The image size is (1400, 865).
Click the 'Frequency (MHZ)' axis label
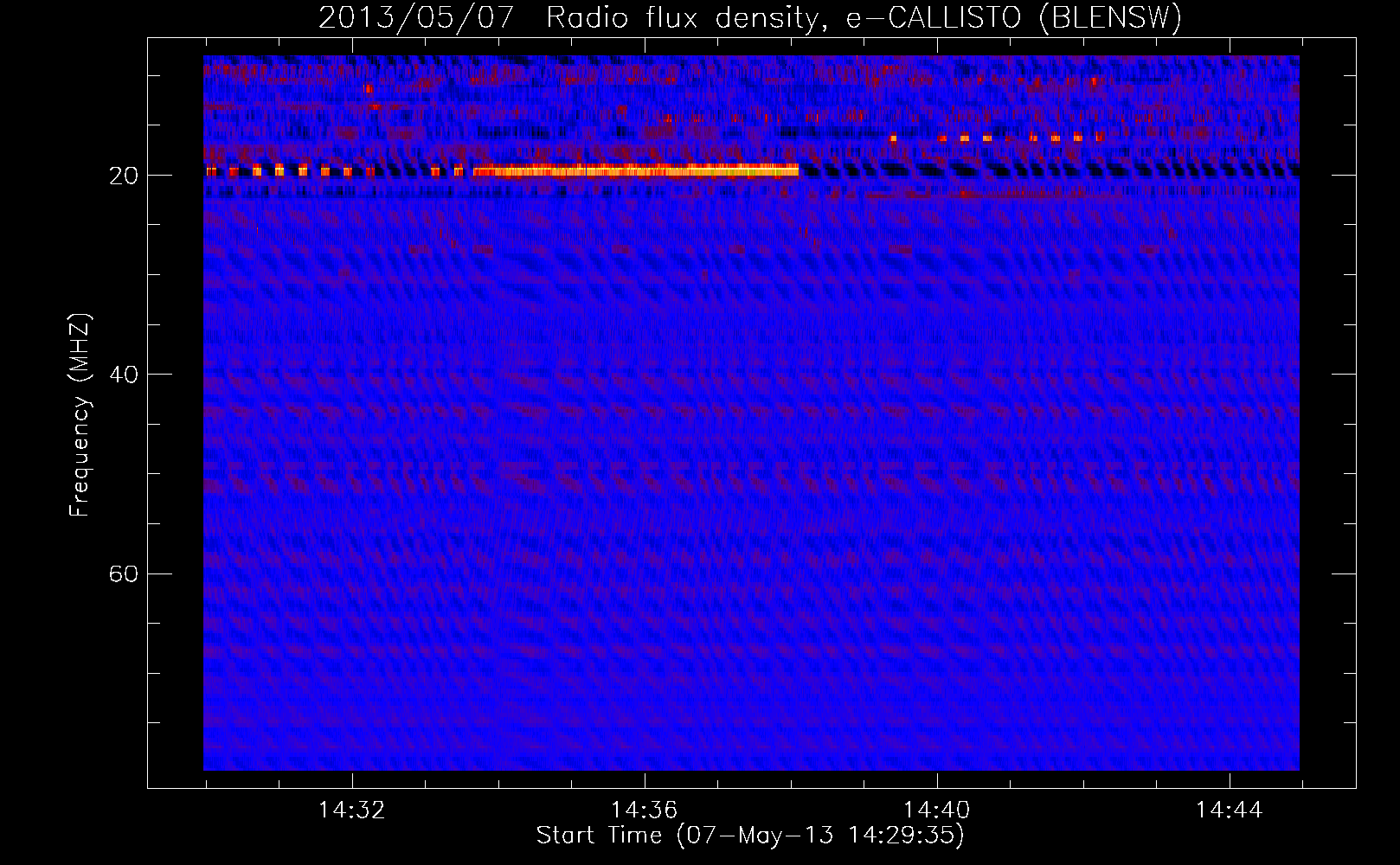pos(80,415)
